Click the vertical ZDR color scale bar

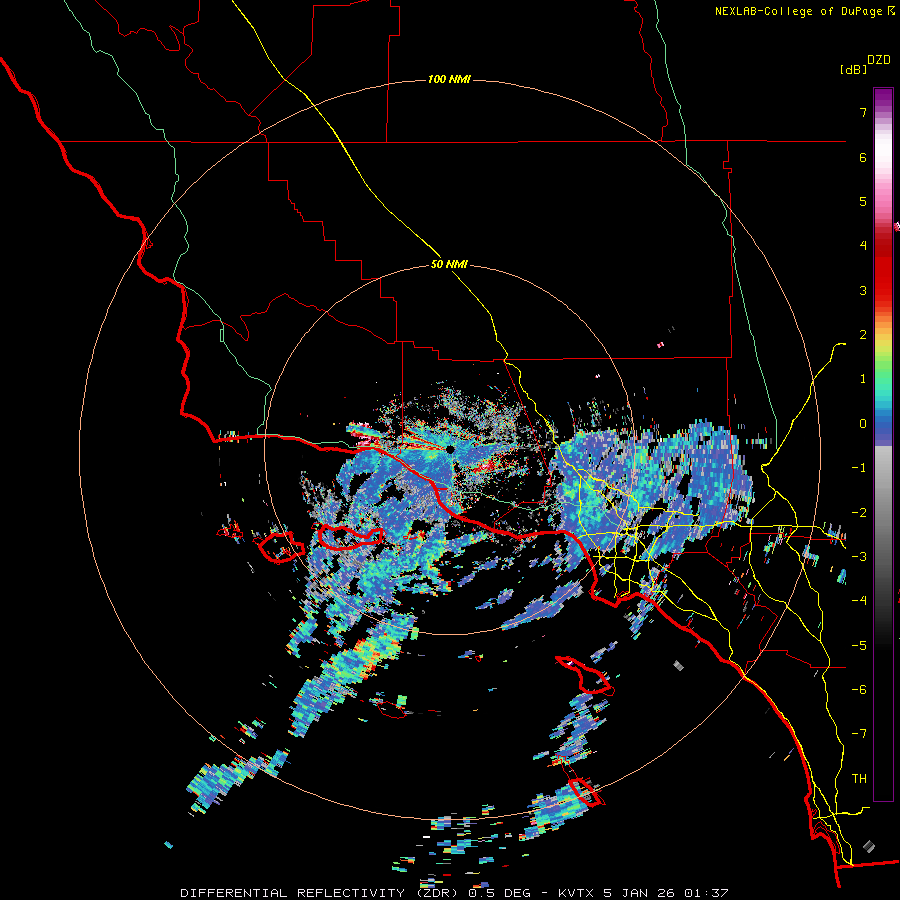[883, 444]
